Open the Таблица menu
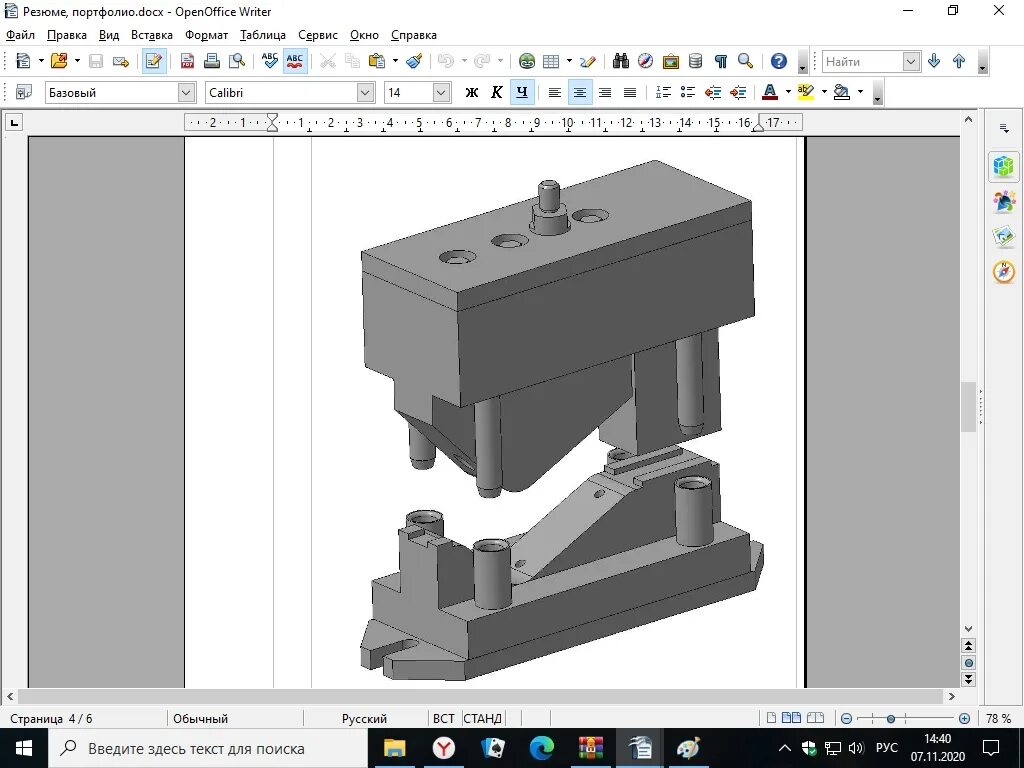1024x768 pixels. [x=263, y=35]
